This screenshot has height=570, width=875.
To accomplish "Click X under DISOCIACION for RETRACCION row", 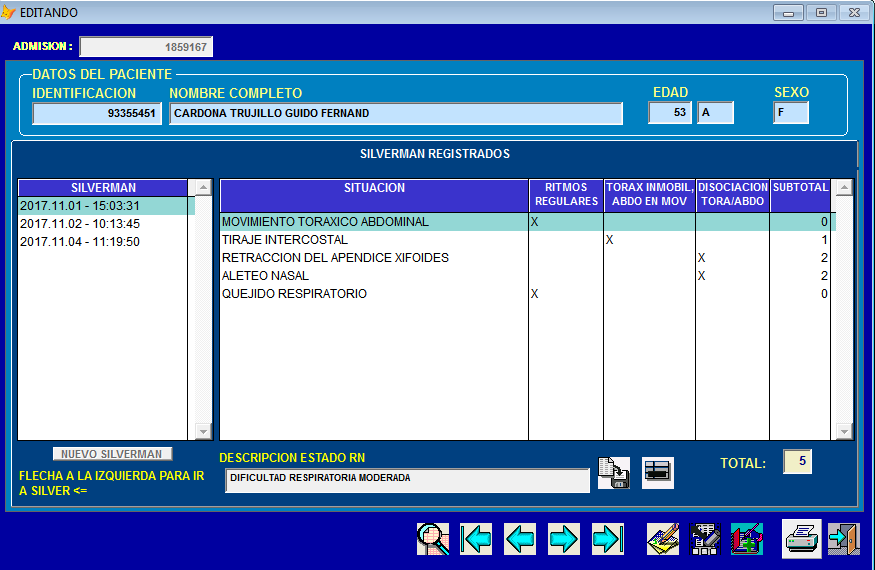I will 701,257.
